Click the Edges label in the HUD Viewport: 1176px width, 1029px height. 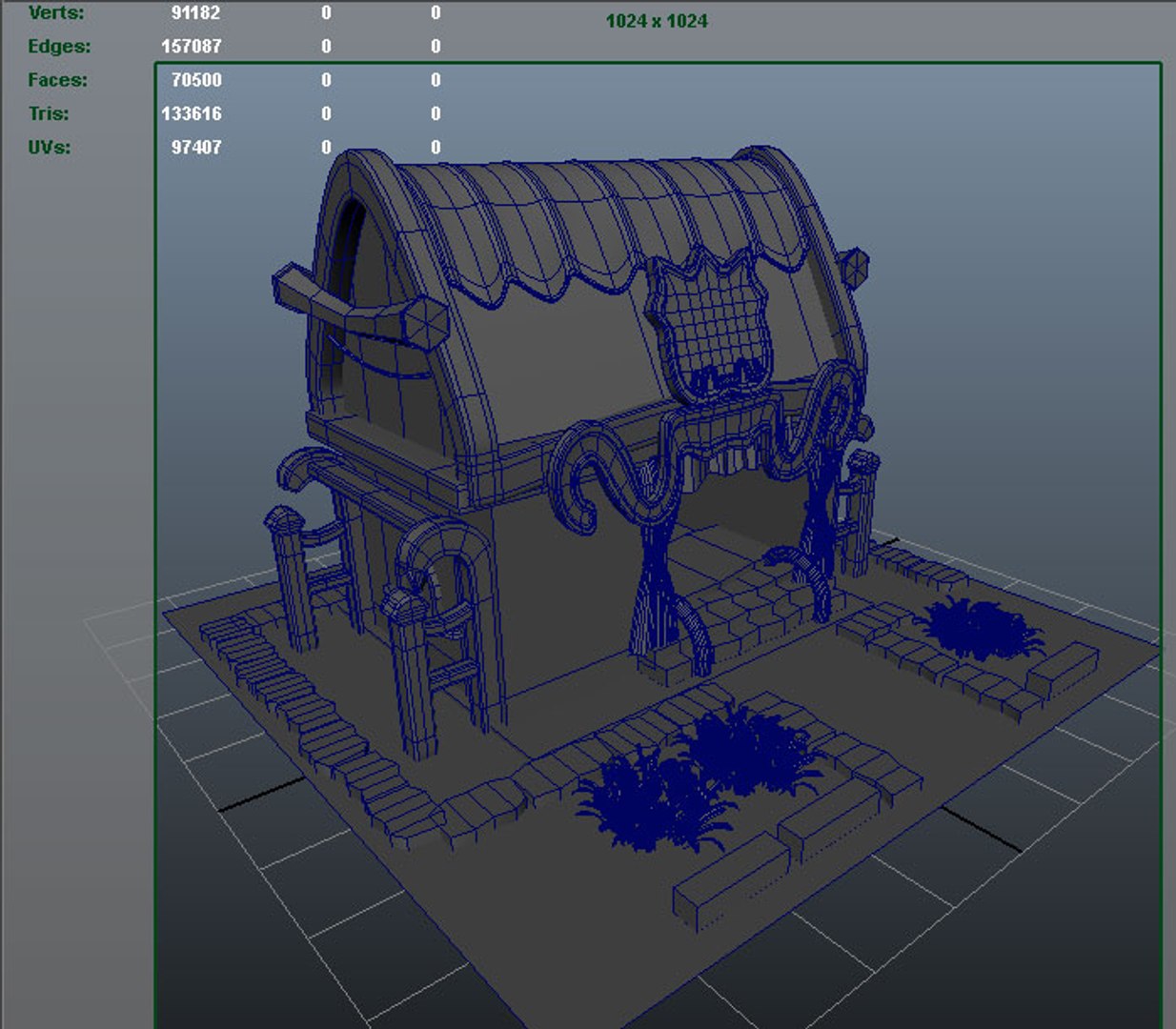point(59,46)
